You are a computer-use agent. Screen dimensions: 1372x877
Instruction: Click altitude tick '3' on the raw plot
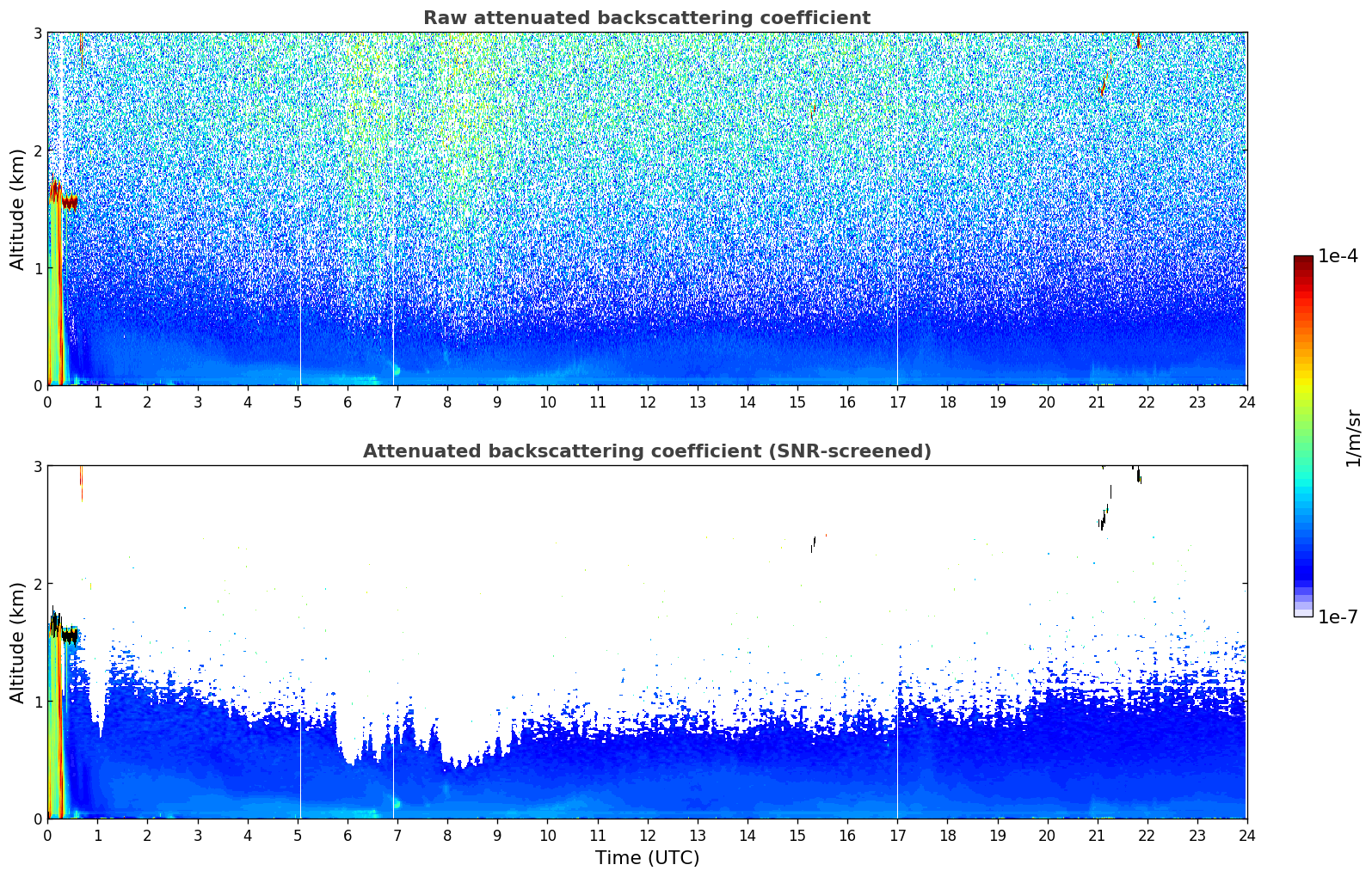coord(37,33)
